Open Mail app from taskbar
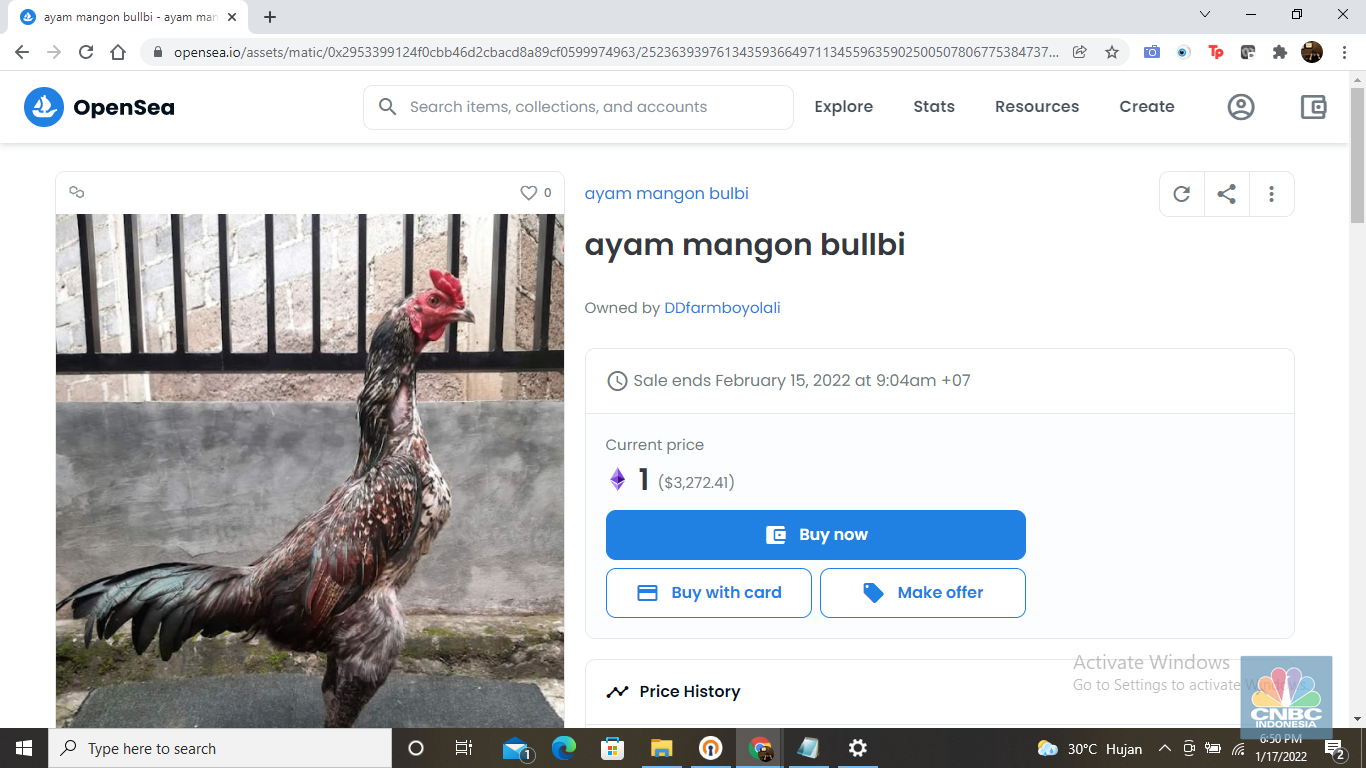This screenshot has width=1366, height=768. coord(516,748)
